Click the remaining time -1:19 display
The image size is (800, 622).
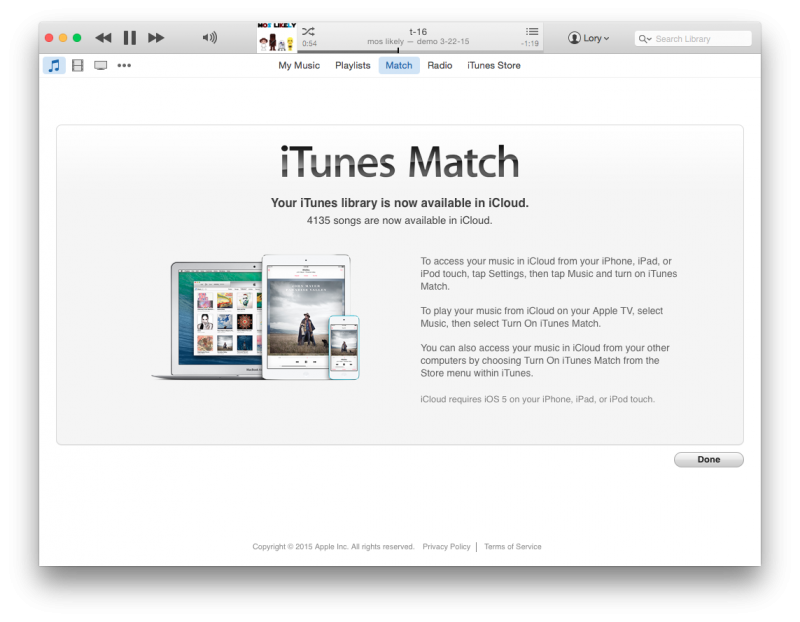pyautogui.click(x=530, y=44)
